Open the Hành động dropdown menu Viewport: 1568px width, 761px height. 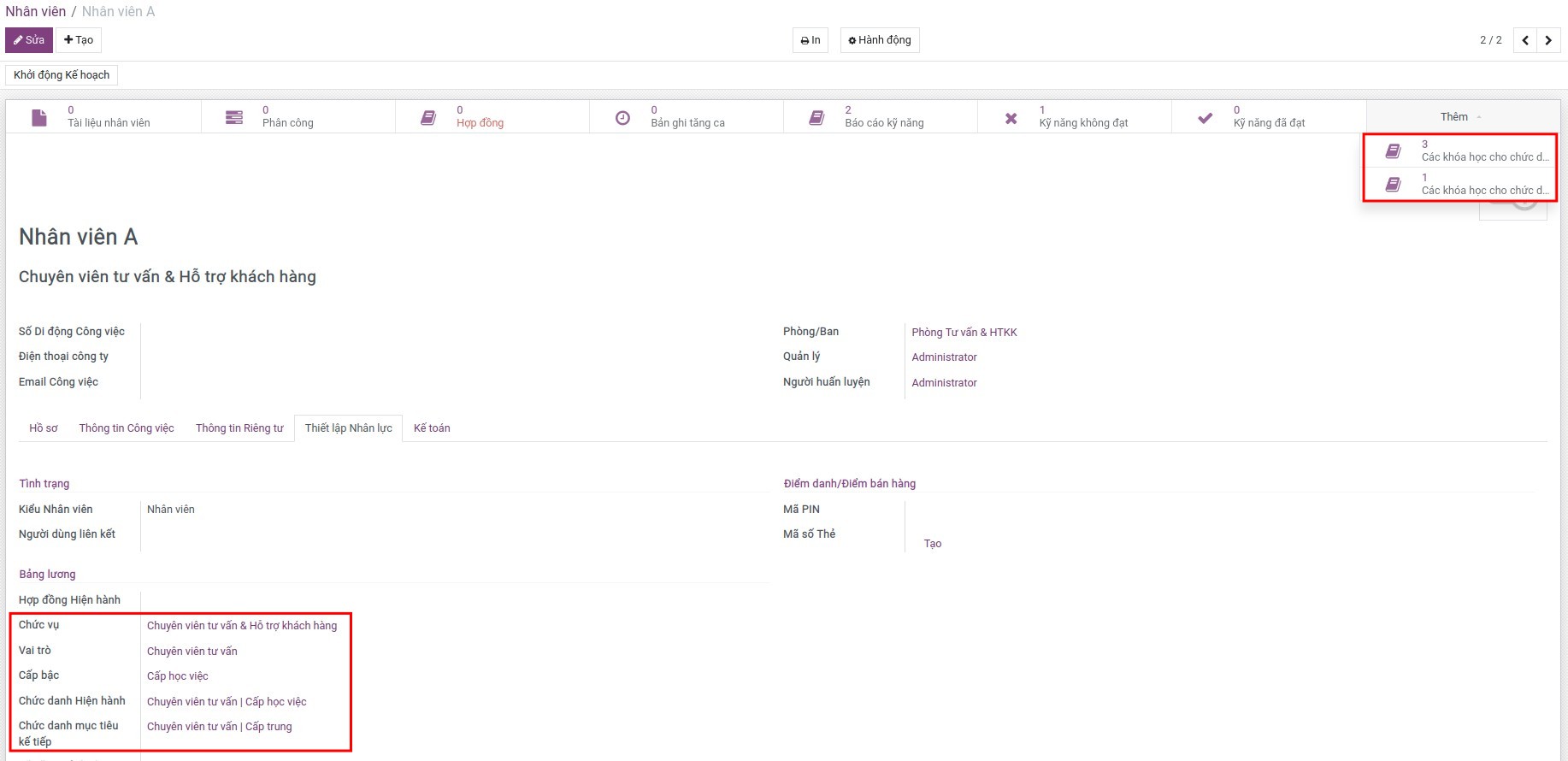pyautogui.click(x=879, y=40)
